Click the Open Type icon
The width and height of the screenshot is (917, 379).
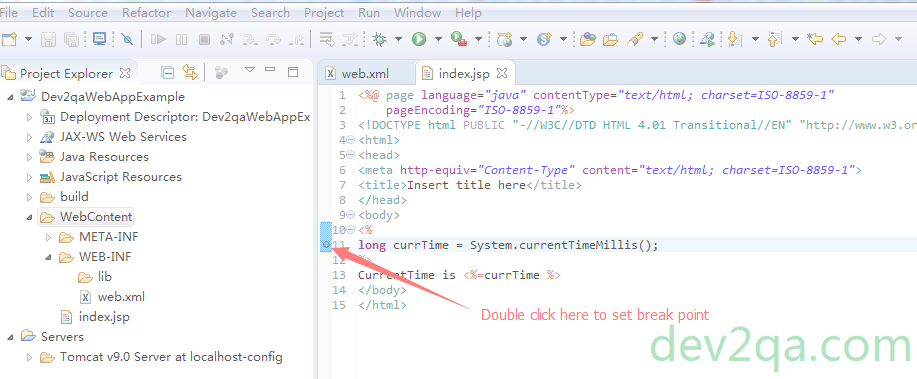(588, 39)
